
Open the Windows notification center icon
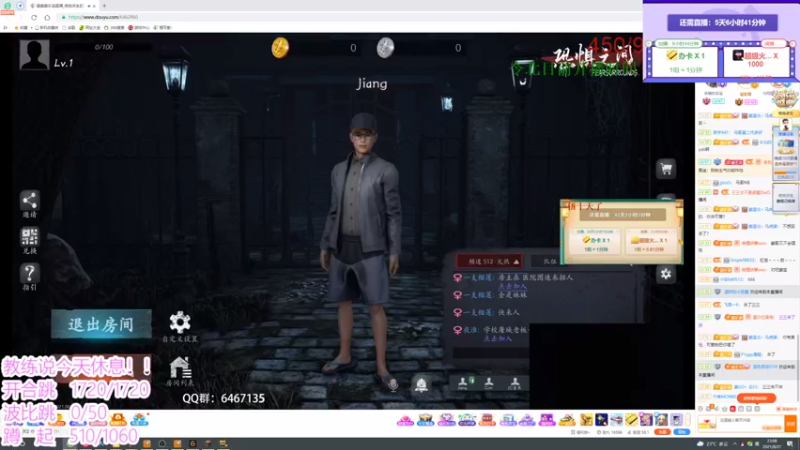click(791, 444)
